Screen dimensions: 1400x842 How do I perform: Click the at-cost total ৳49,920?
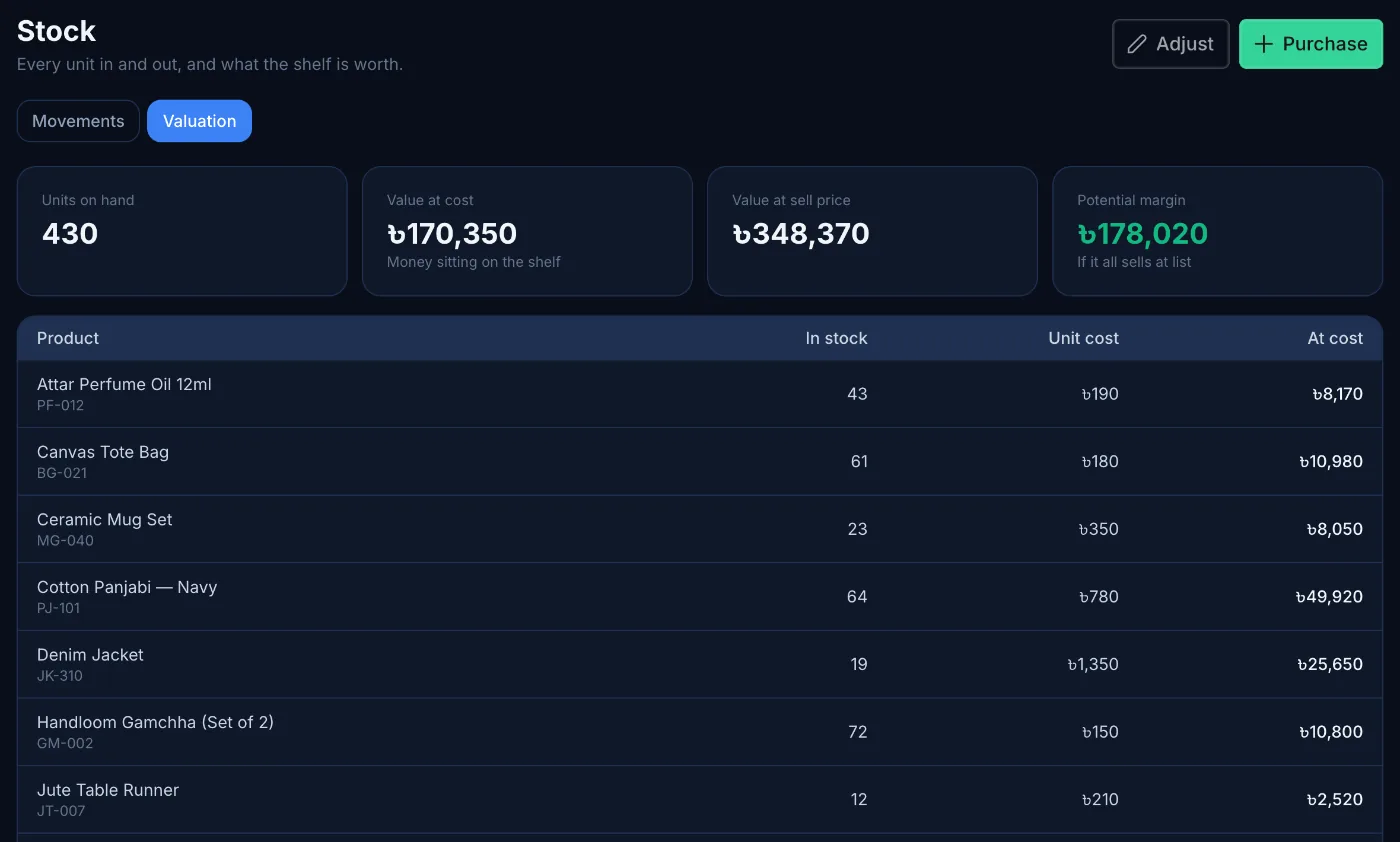[1329, 597]
